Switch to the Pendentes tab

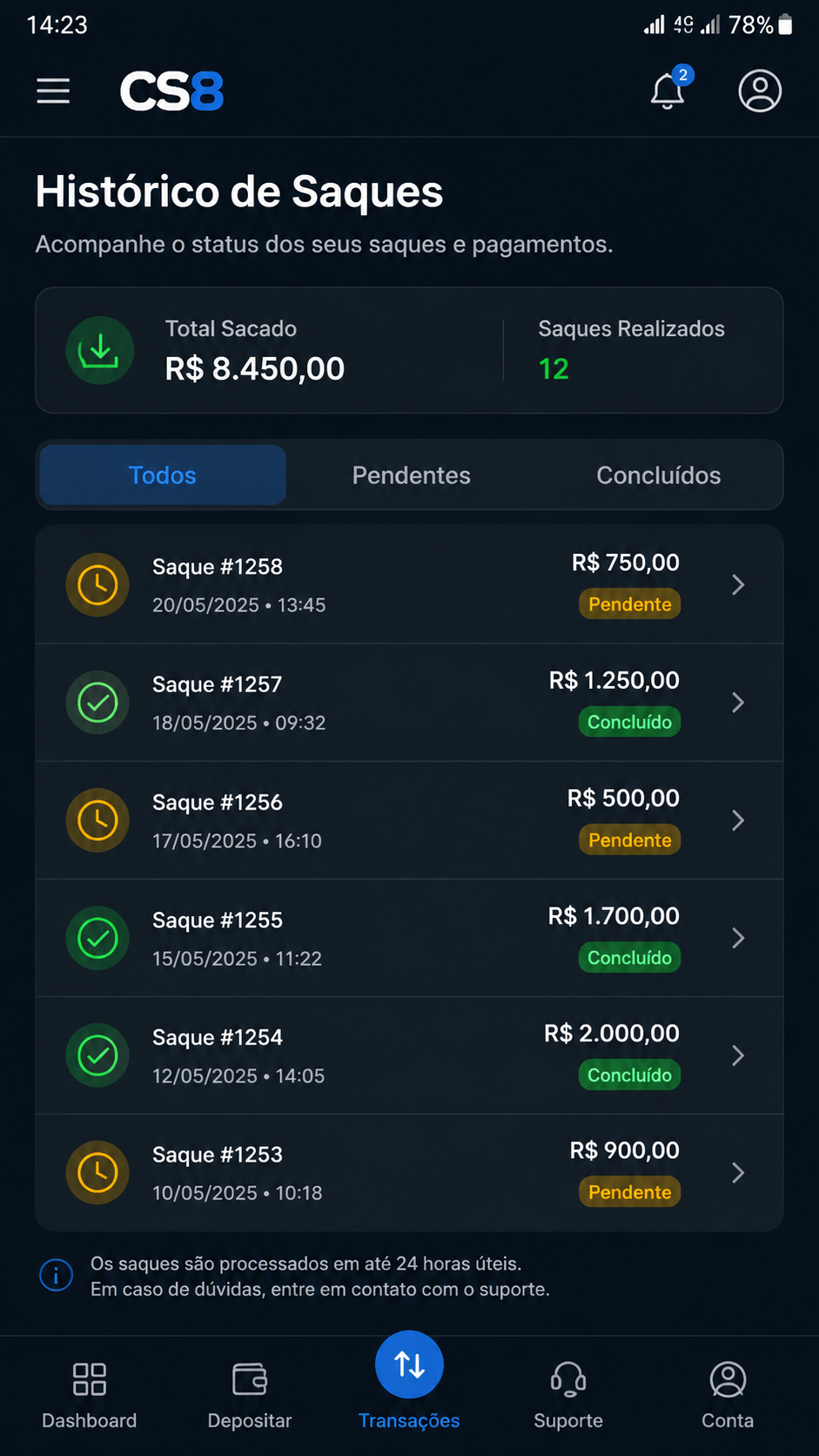coord(411,475)
